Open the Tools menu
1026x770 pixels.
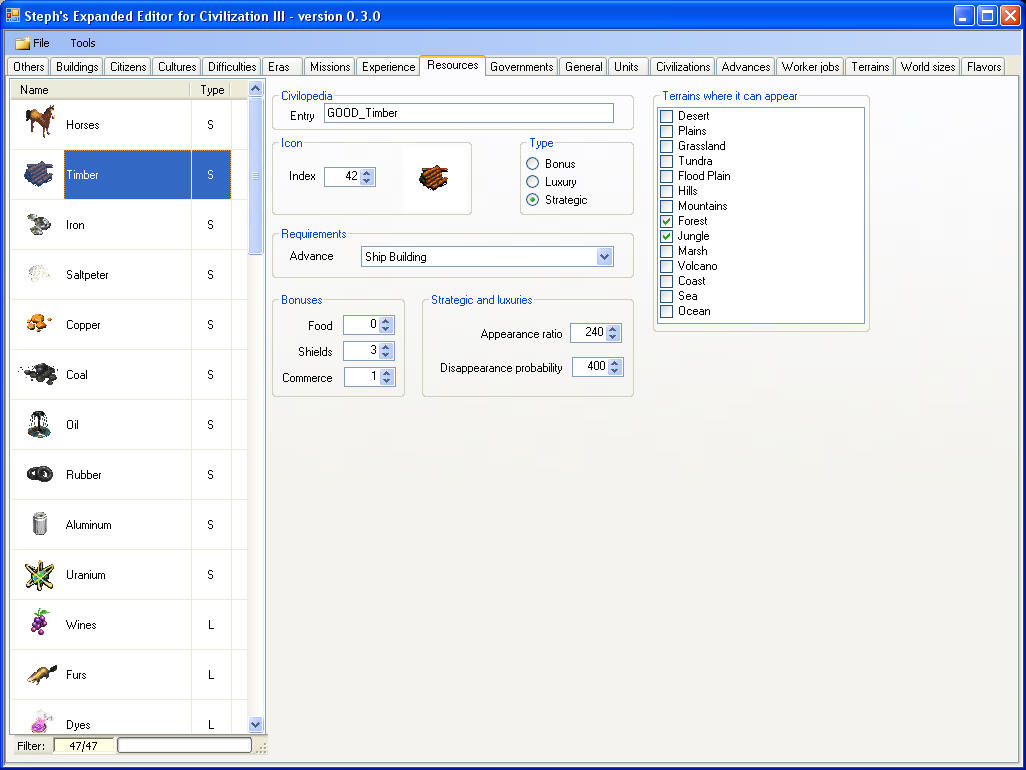coord(82,43)
